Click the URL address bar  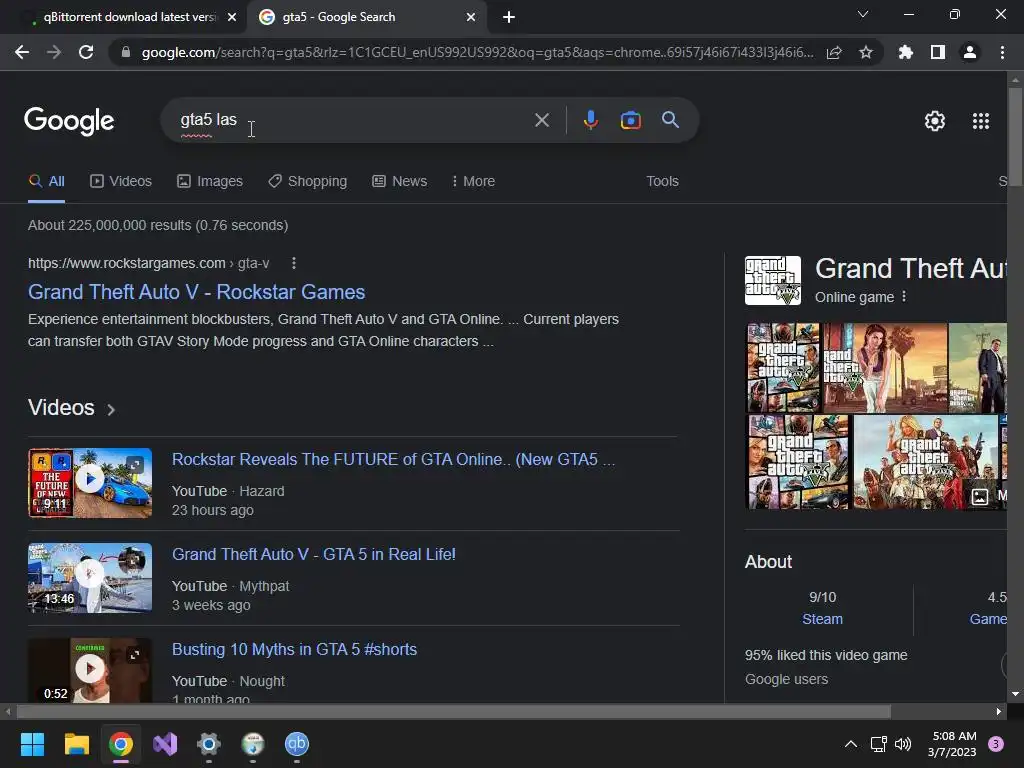[477, 52]
